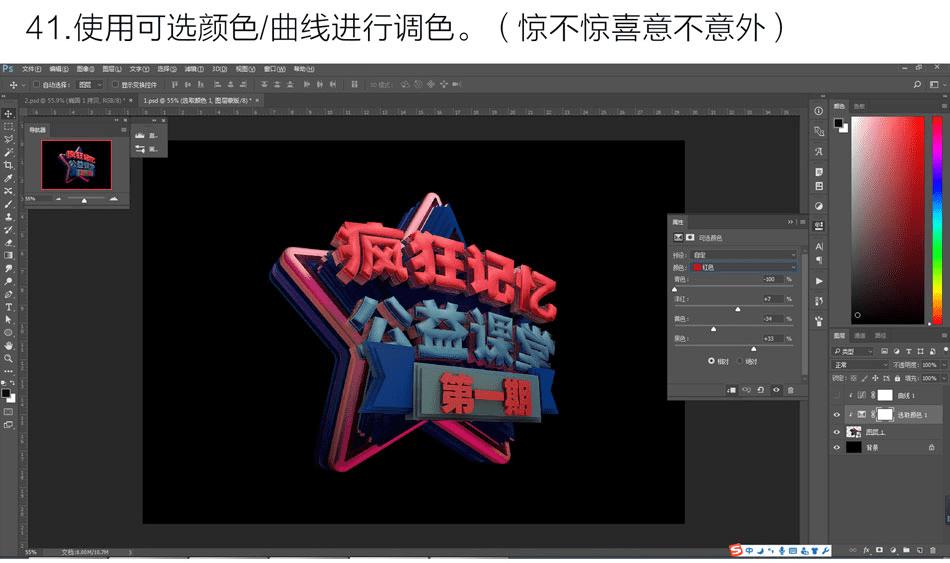The height and width of the screenshot is (563, 950).
Task: Click the magenta slider handle in Properties
Action: click(737, 309)
